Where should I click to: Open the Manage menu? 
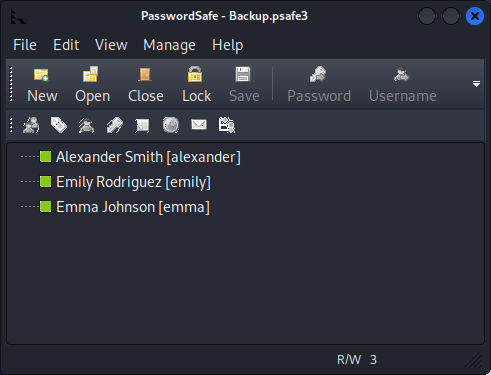pos(169,45)
